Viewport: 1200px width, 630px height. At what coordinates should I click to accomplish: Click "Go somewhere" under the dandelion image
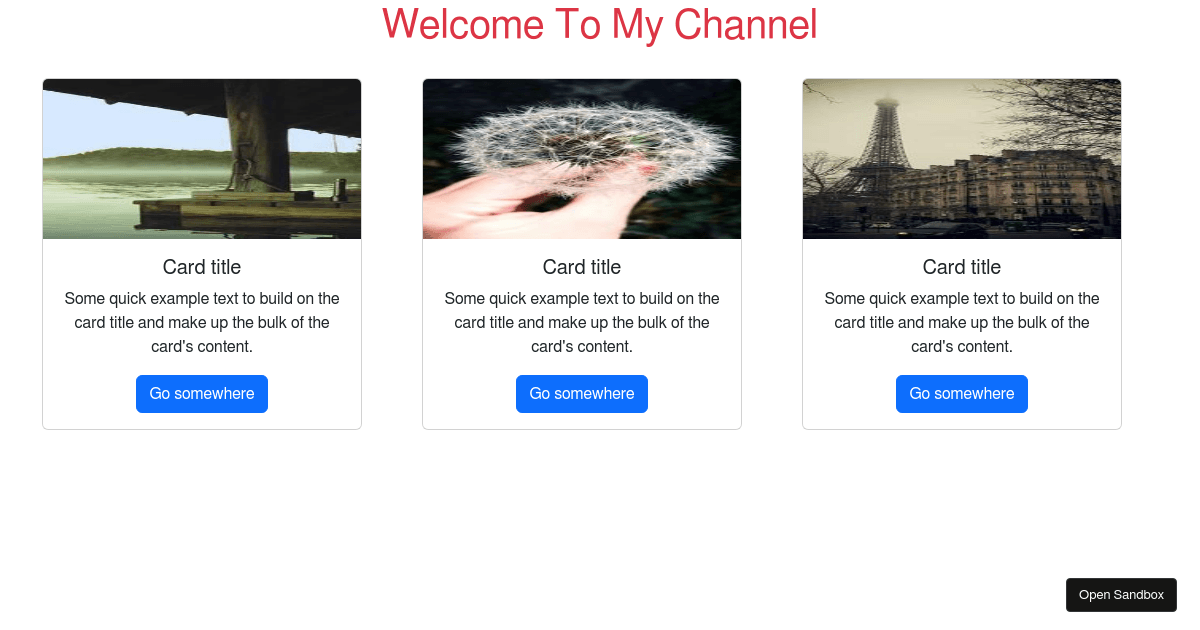(x=582, y=394)
